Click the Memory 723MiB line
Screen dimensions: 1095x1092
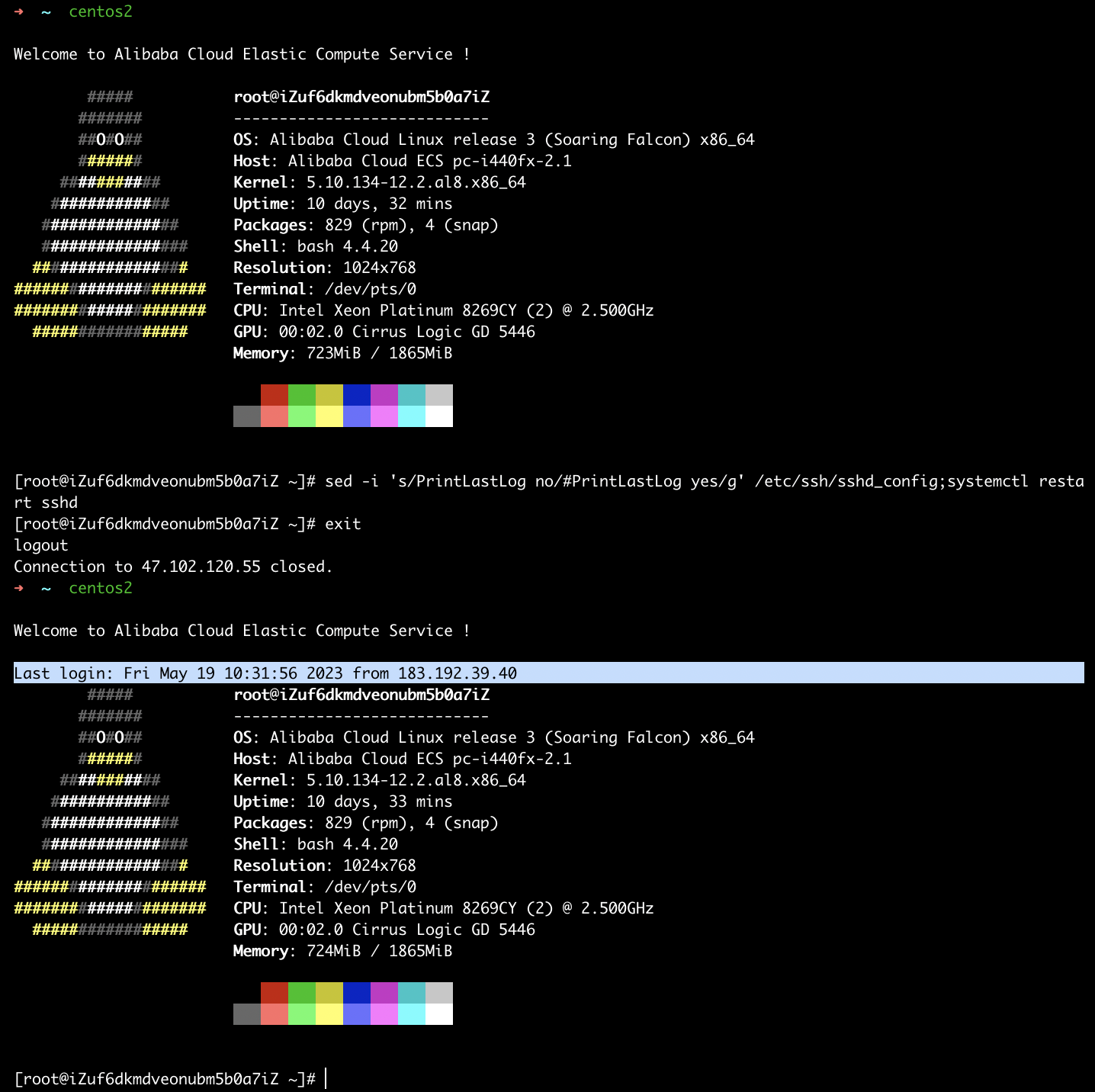(x=342, y=353)
